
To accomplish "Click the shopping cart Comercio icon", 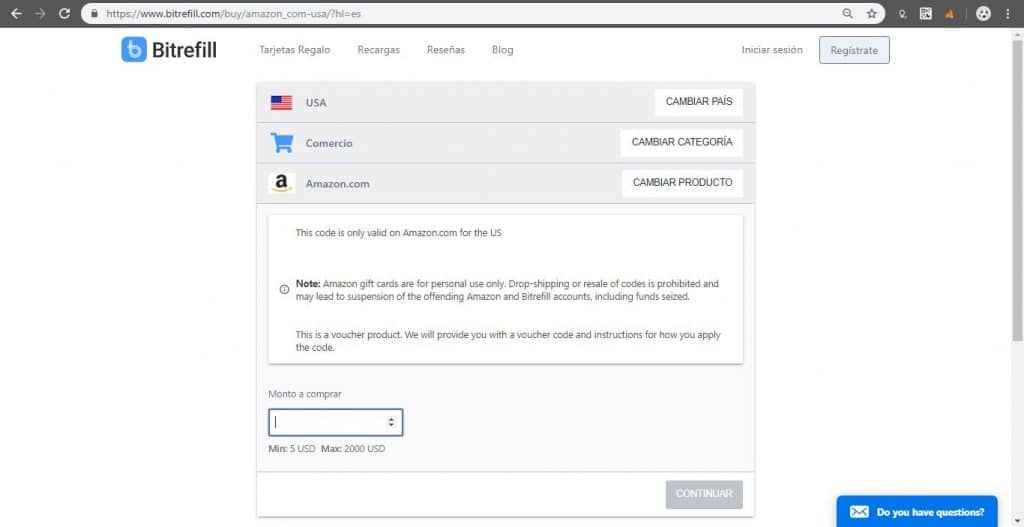I will (x=281, y=142).
